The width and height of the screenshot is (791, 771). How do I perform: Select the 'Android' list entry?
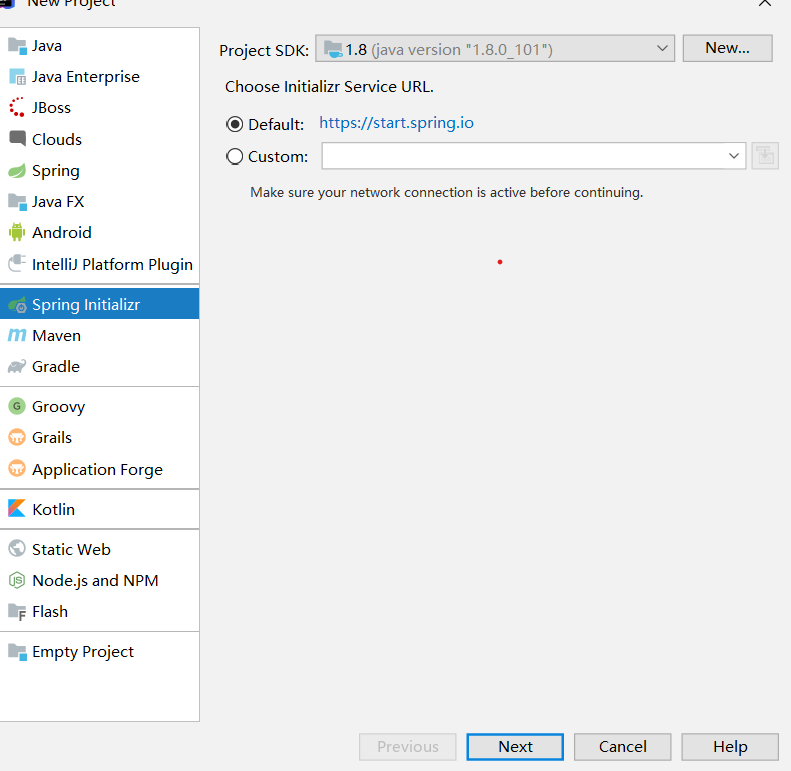point(99,233)
